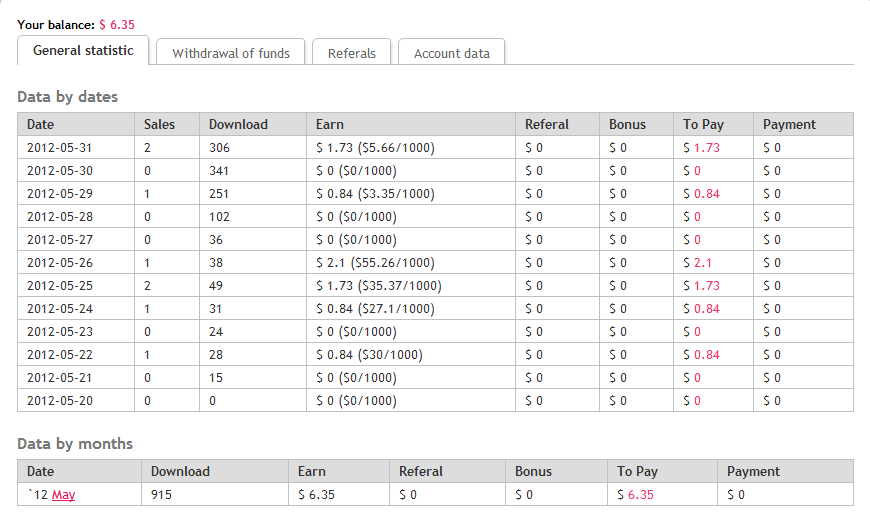Click the Sales column header
The height and width of the screenshot is (519, 870).
159,125
